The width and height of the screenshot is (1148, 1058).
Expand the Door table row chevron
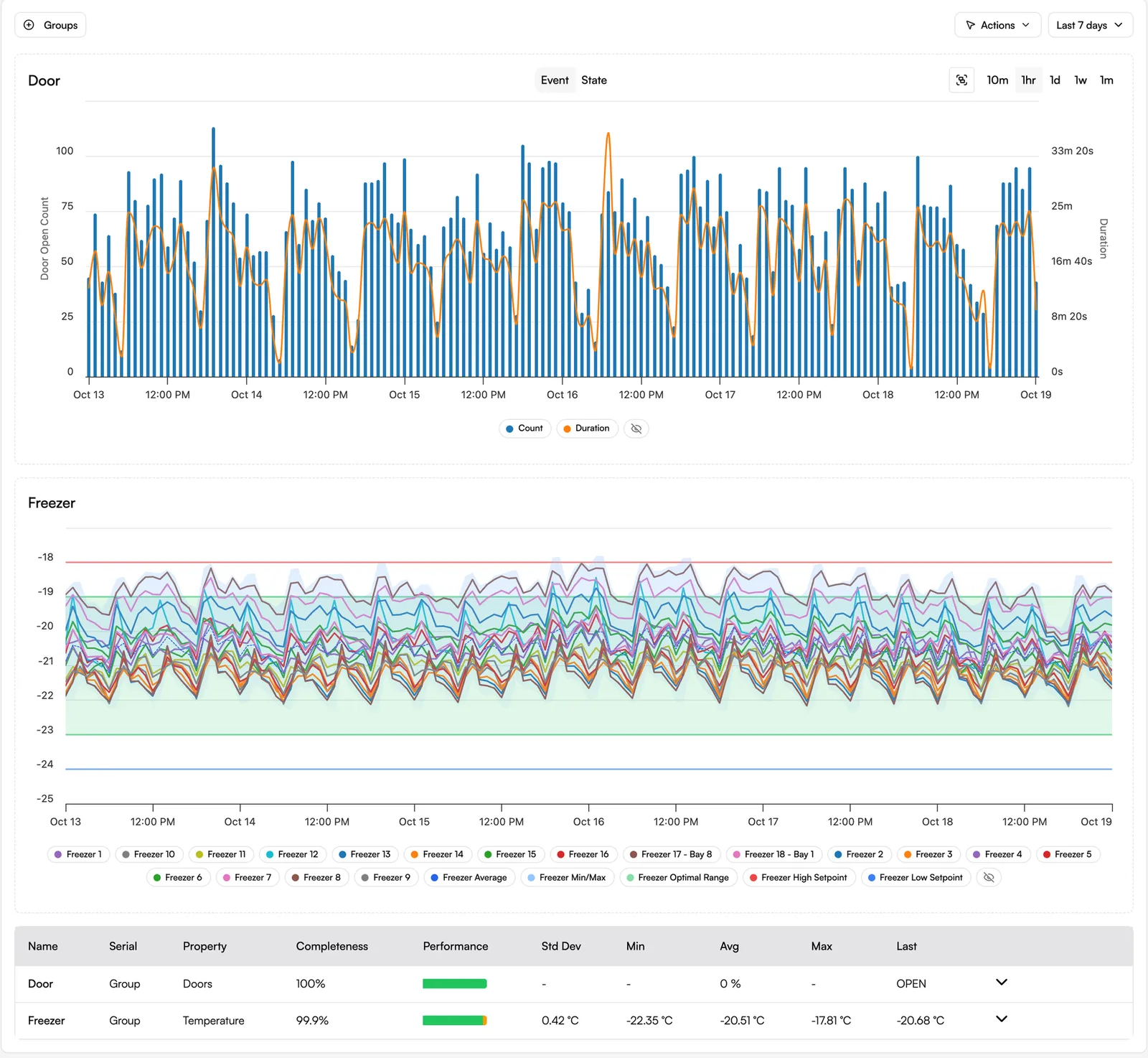tap(1002, 982)
